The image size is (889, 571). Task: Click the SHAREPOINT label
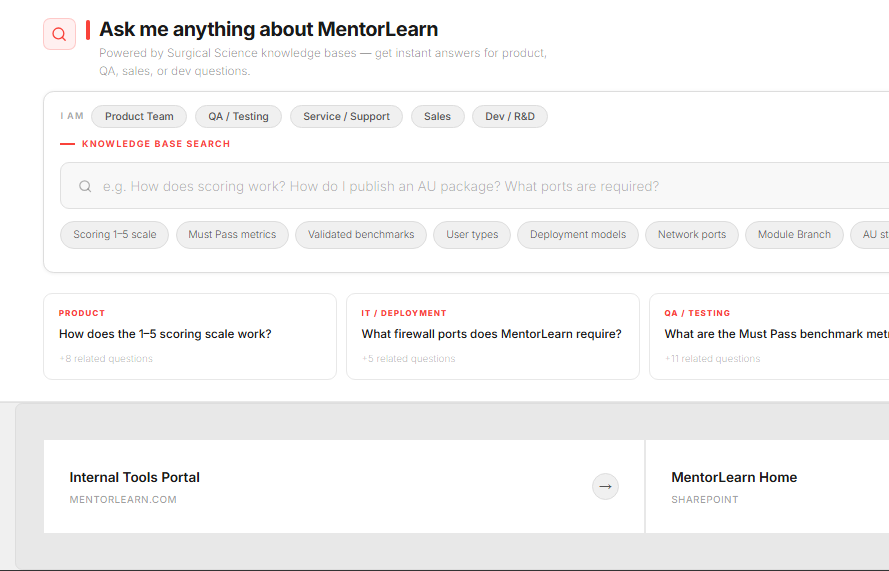click(705, 500)
